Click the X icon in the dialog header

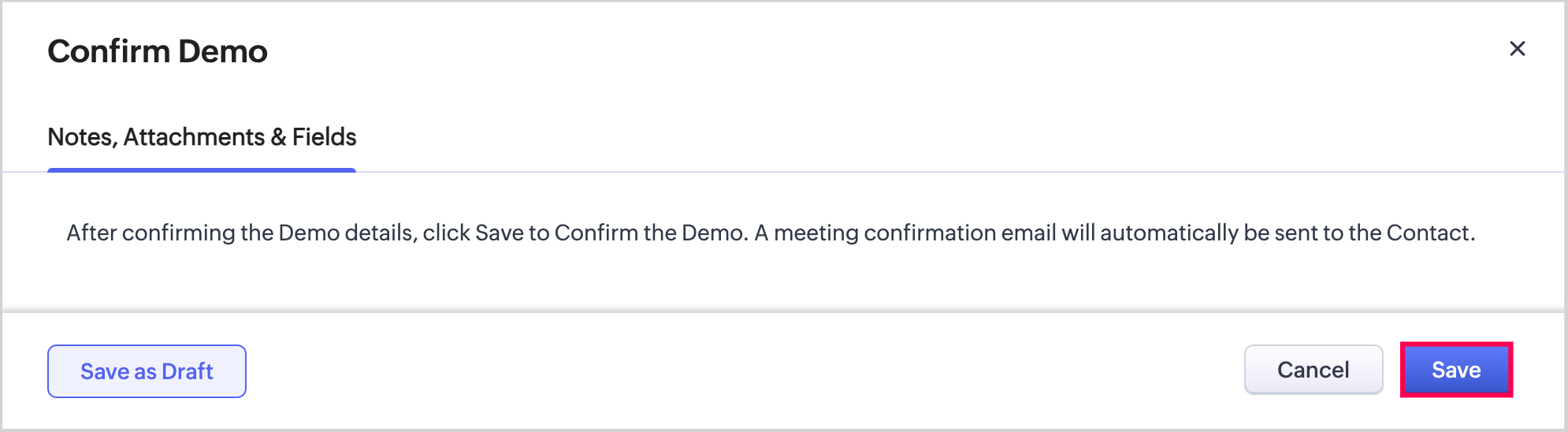tap(1517, 49)
